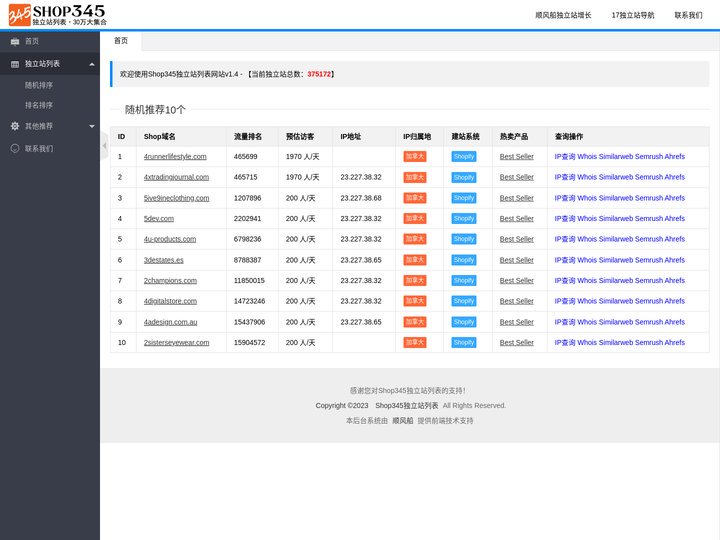Click Semrush for 4digitalstore.com
The width and height of the screenshot is (720, 540).
pyautogui.click(x=649, y=301)
